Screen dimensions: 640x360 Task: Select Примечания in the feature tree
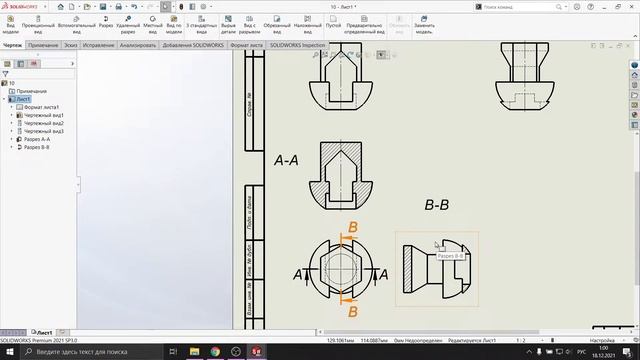coord(31,91)
